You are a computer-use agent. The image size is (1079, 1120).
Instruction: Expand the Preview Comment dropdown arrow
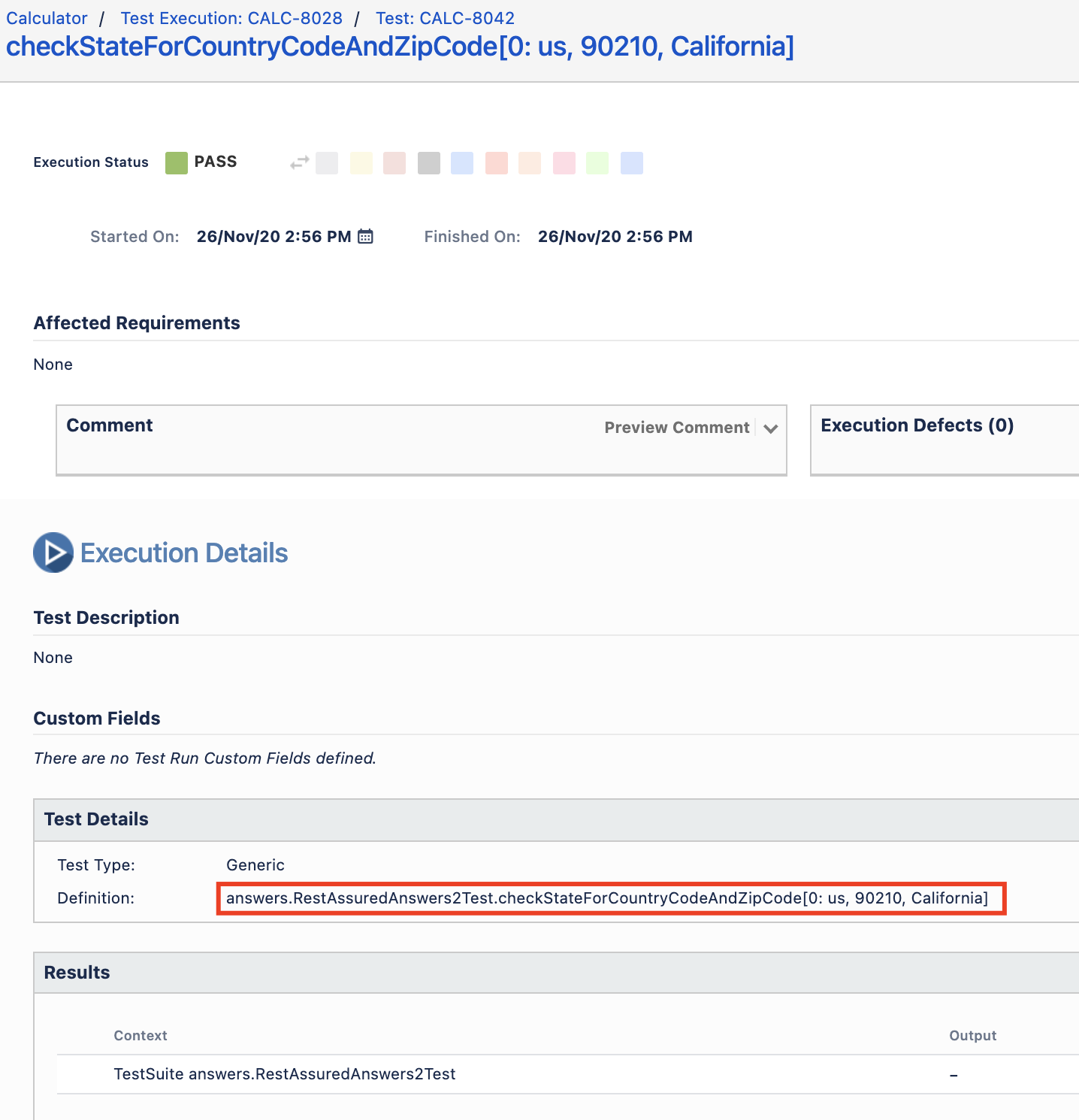pyautogui.click(x=770, y=428)
